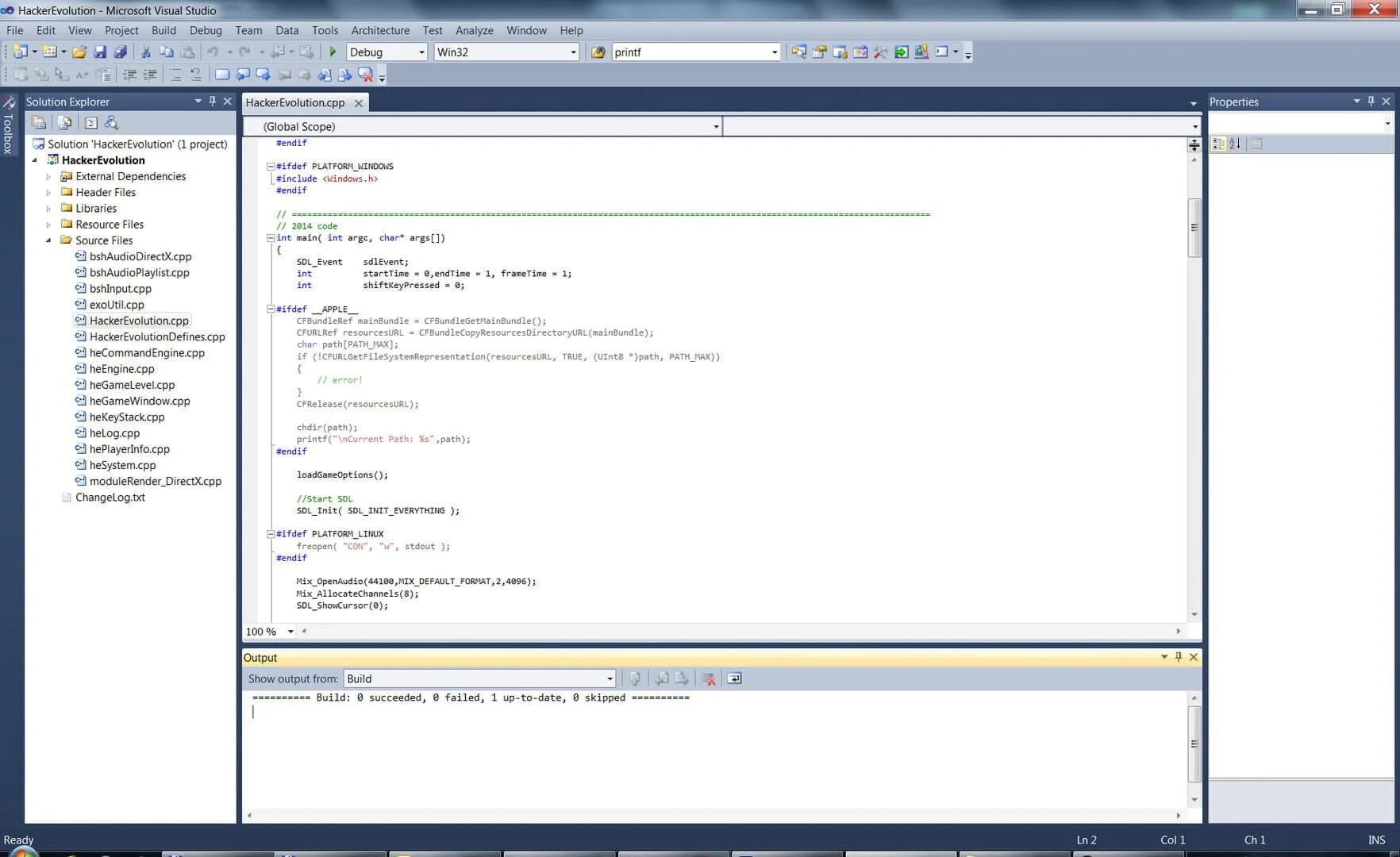Auto-hide the Properties window with its pin
1400x857 pixels.
pos(1370,102)
